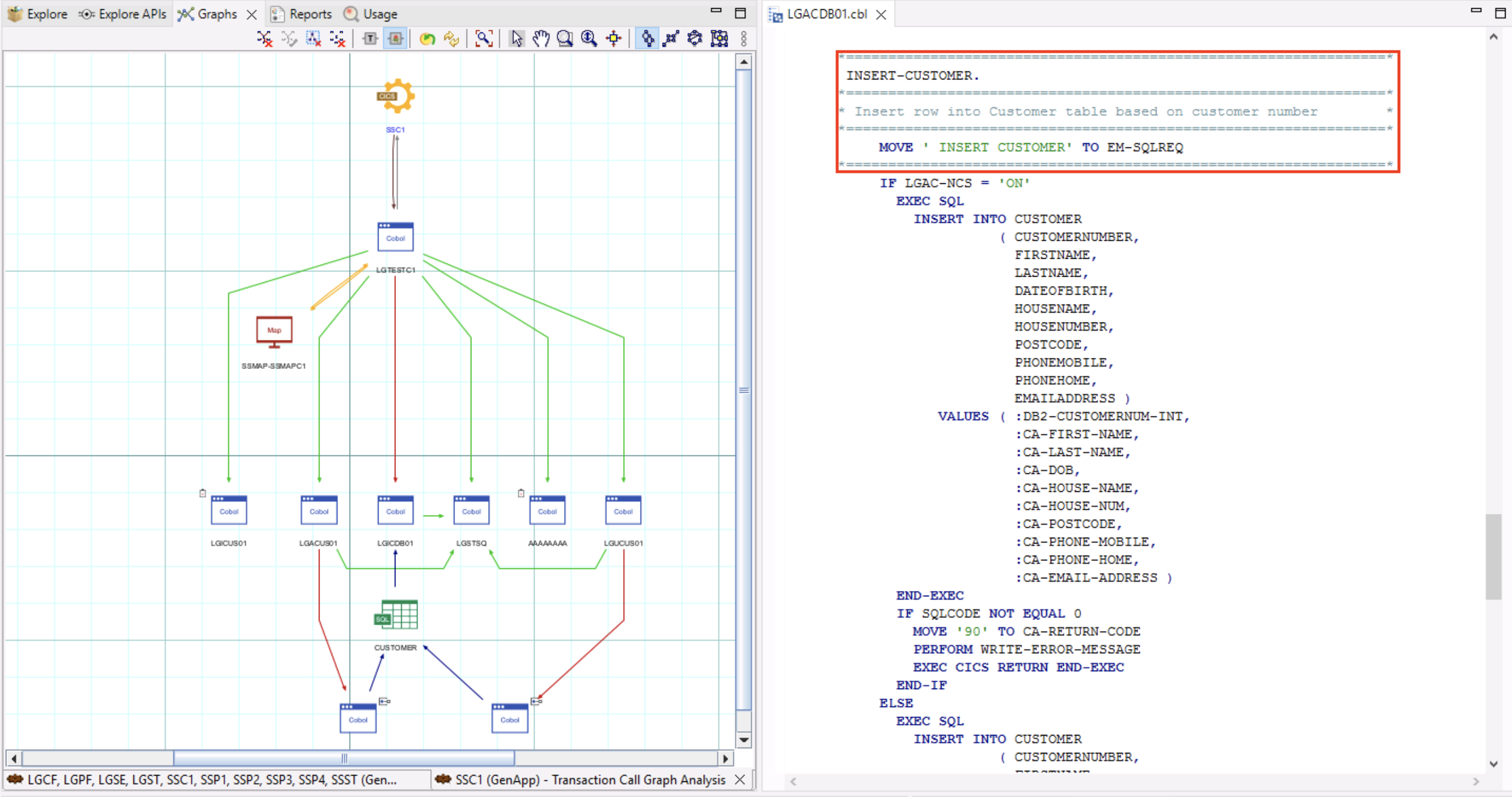Toggle the hierarchical layout button
The image size is (1512, 797).
648,39
